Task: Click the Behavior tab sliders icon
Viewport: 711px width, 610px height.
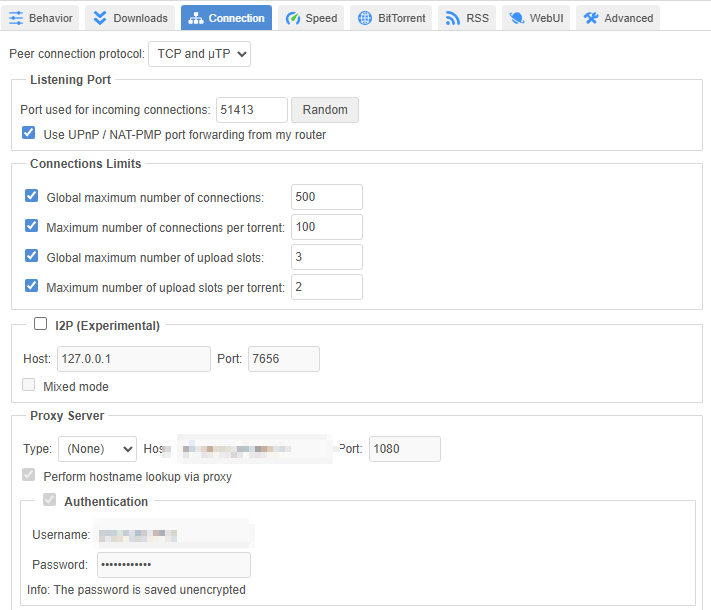Action: pyautogui.click(x=16, y=18)
